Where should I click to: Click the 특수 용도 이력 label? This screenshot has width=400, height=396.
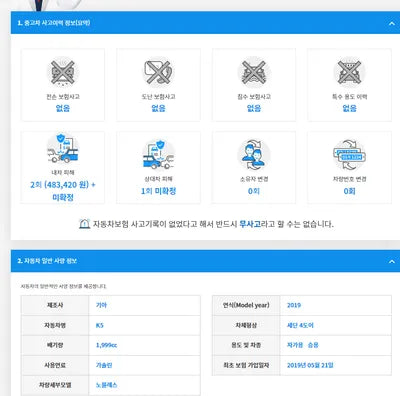coord(349,97)
